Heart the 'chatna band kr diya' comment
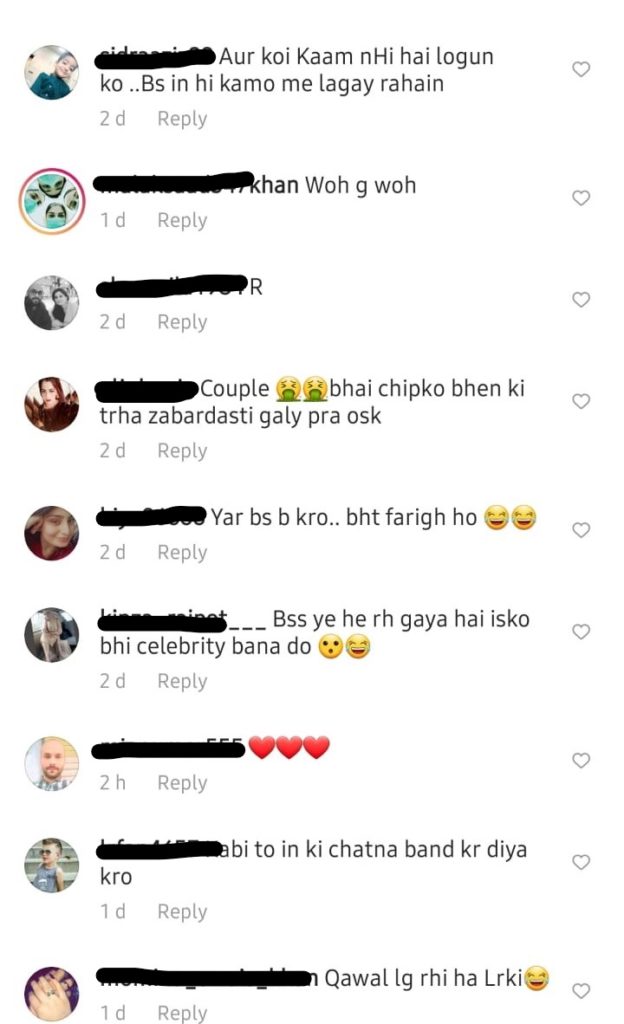 (581, 861)
